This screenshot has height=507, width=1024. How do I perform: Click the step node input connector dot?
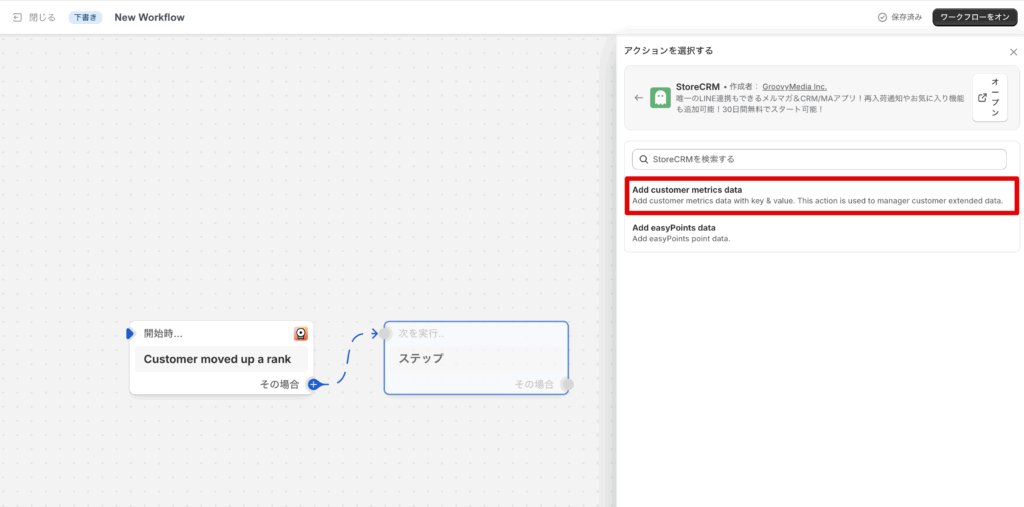point(385,334)
